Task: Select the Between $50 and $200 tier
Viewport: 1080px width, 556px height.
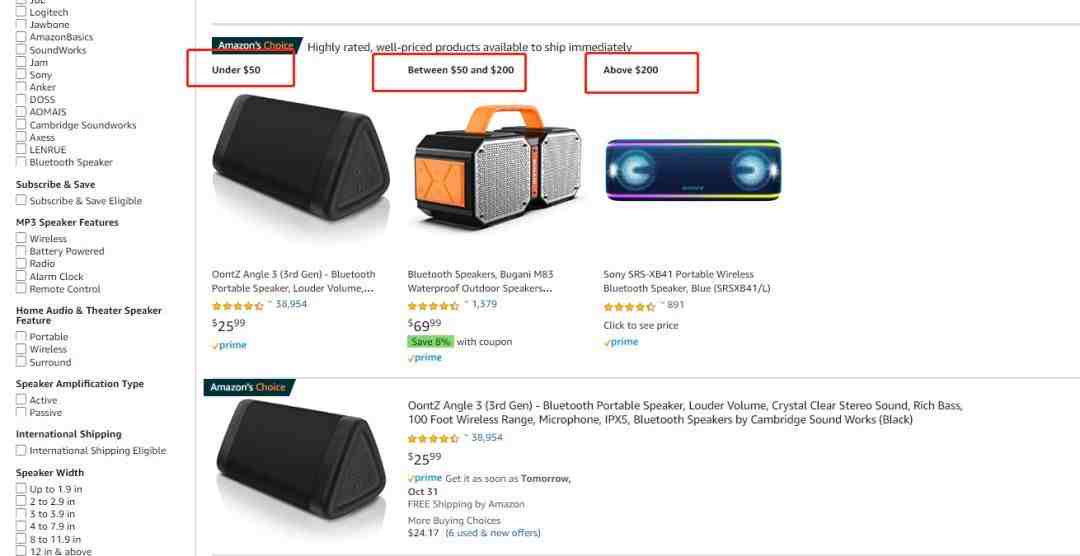Action: [x=461, y=70]
